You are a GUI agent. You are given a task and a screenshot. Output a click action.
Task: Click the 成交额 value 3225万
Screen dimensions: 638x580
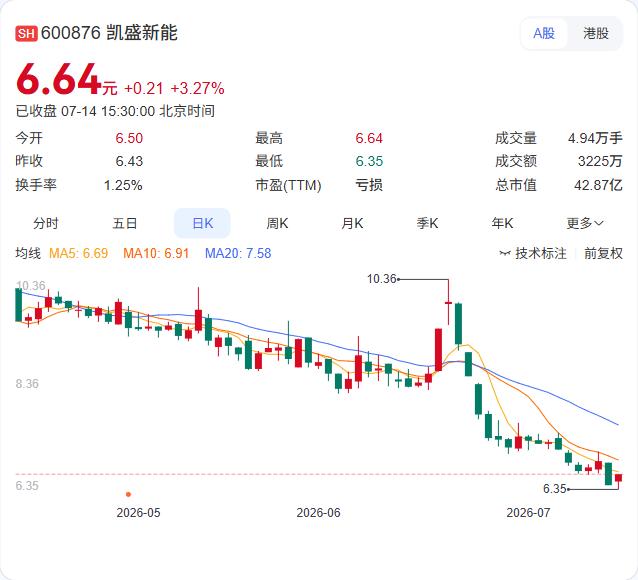[600, 161]
